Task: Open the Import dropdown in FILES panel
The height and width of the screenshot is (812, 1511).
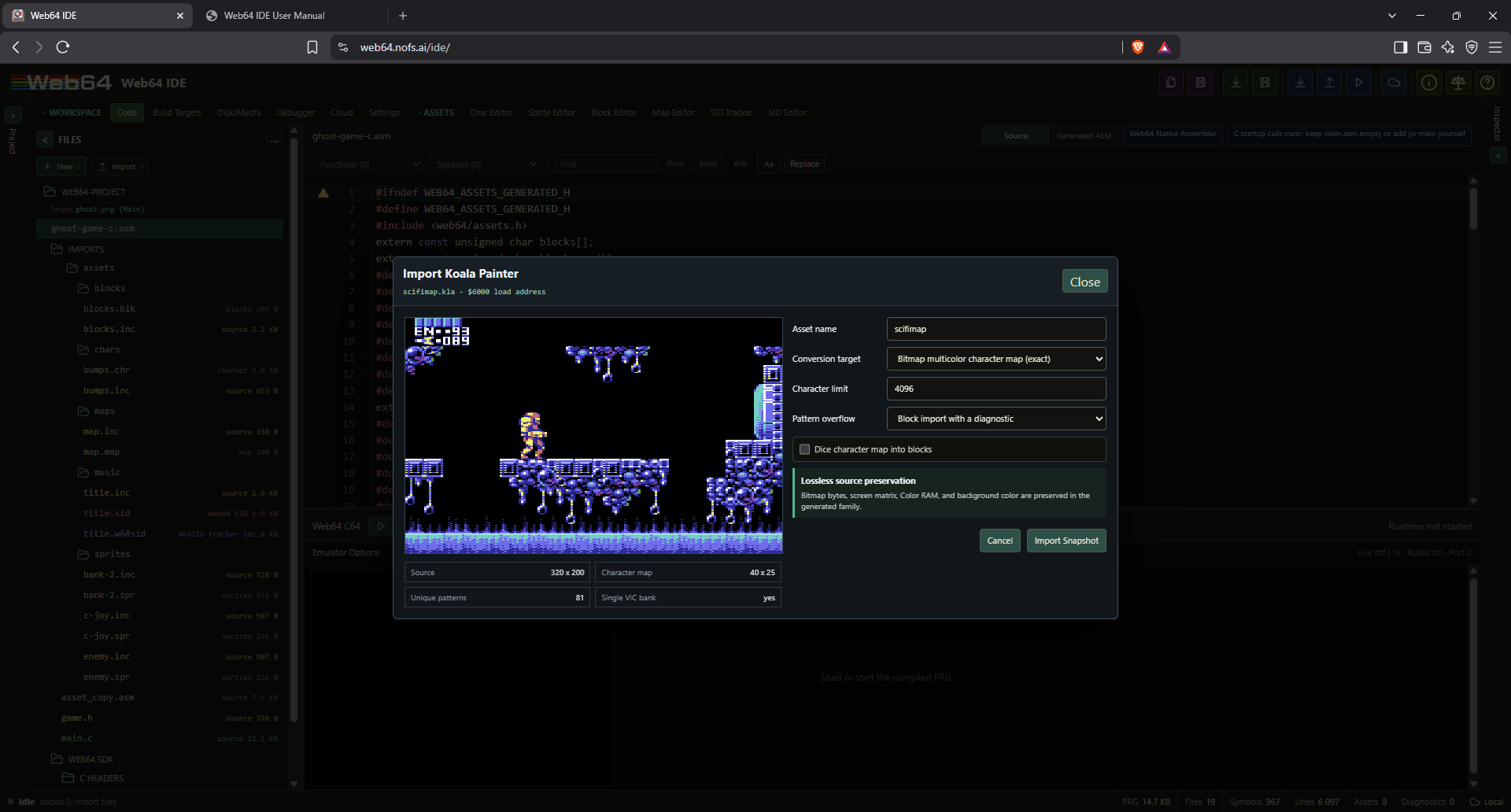Action: 120,166
